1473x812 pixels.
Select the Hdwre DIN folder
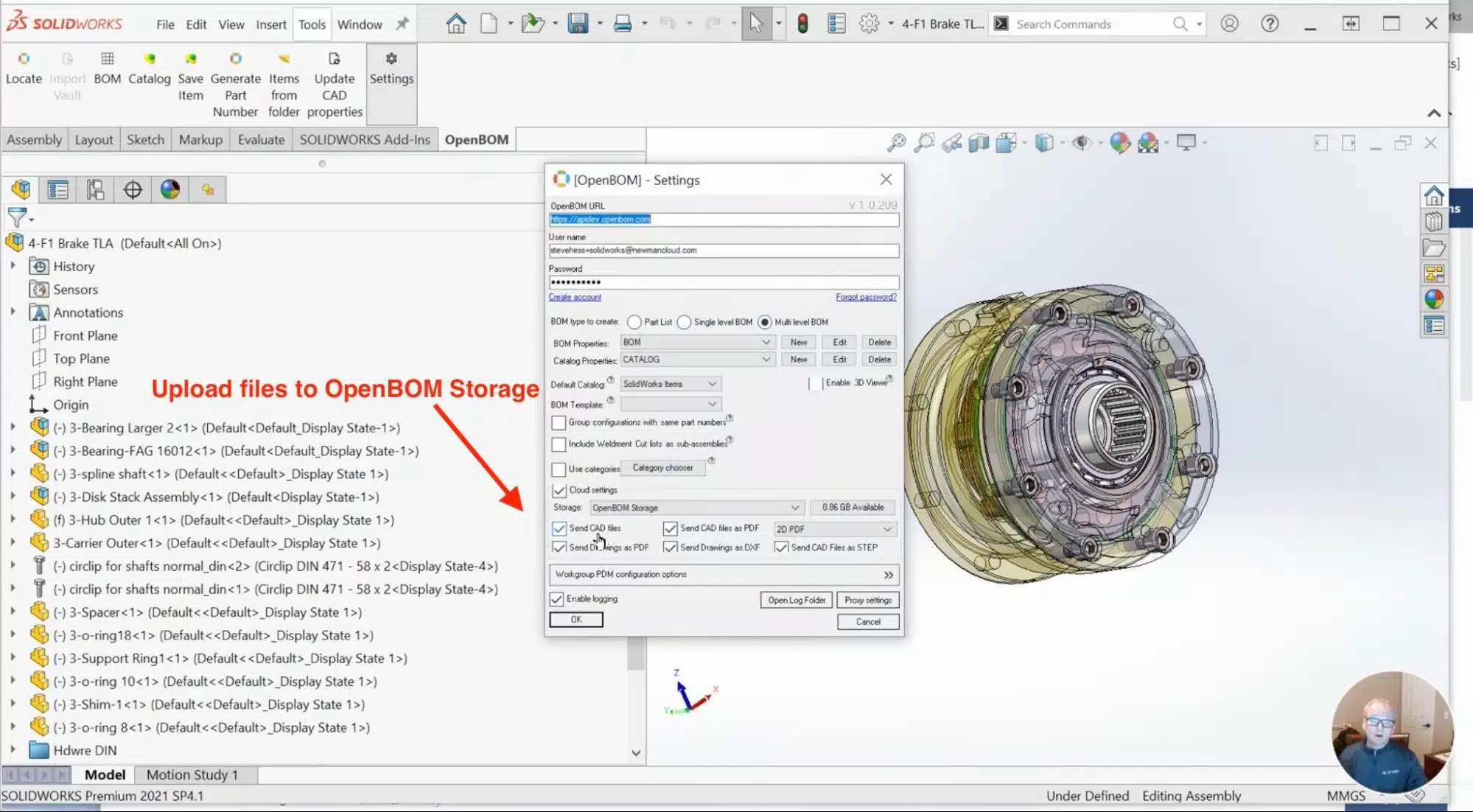click(x=72, y=750)
